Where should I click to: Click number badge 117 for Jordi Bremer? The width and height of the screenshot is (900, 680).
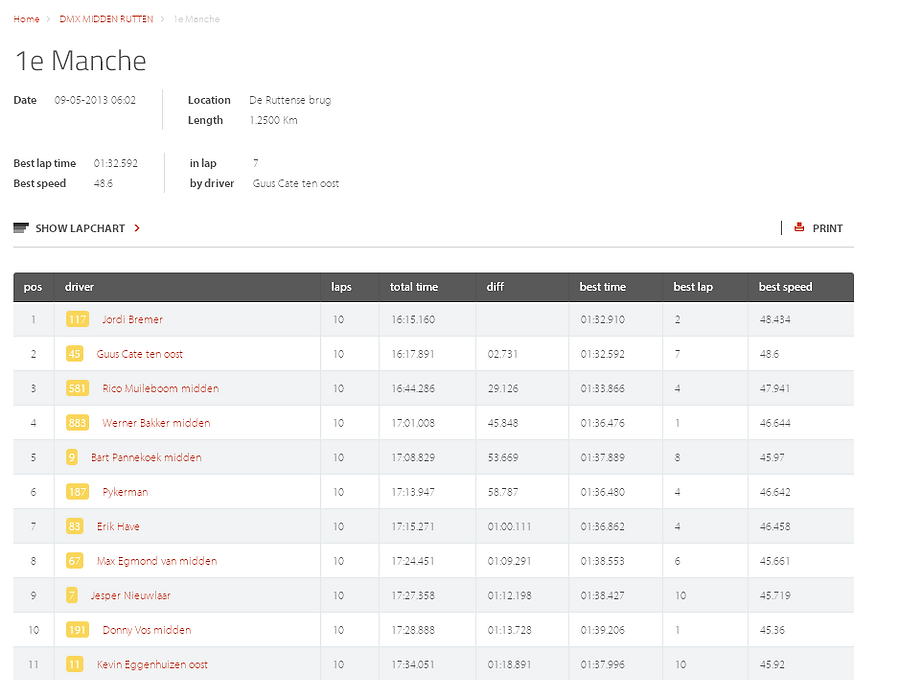click(x=77, y=319)
